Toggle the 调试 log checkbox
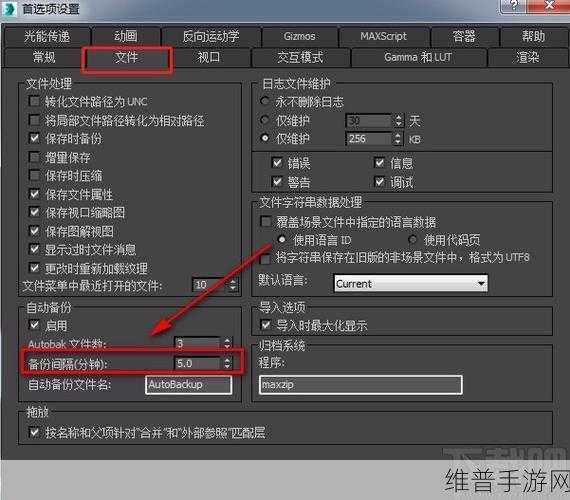570x500 pixels. (x=380, y=181)
